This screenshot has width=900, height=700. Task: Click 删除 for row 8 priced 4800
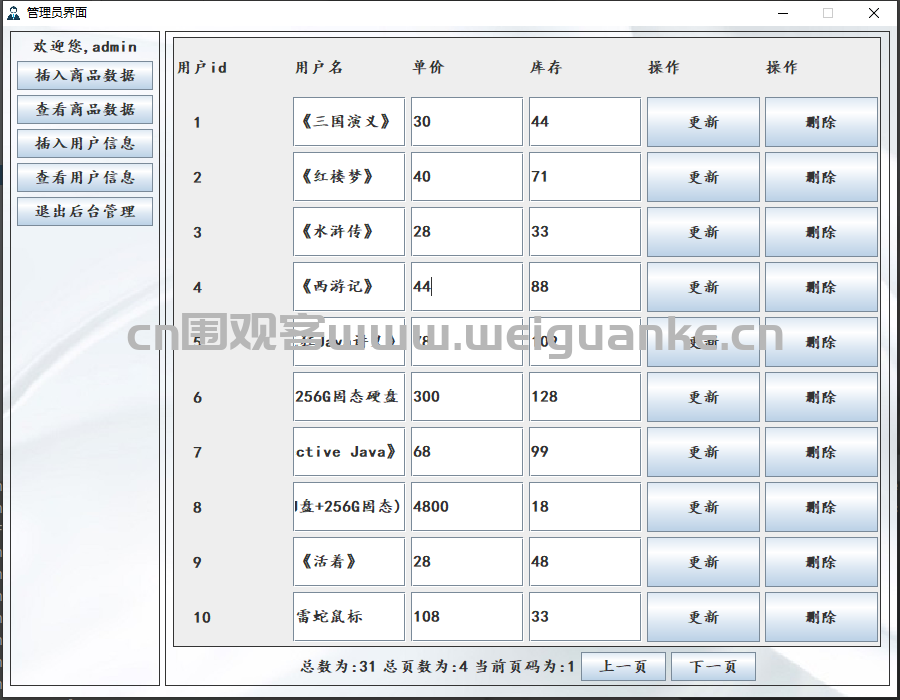point(821,507)
